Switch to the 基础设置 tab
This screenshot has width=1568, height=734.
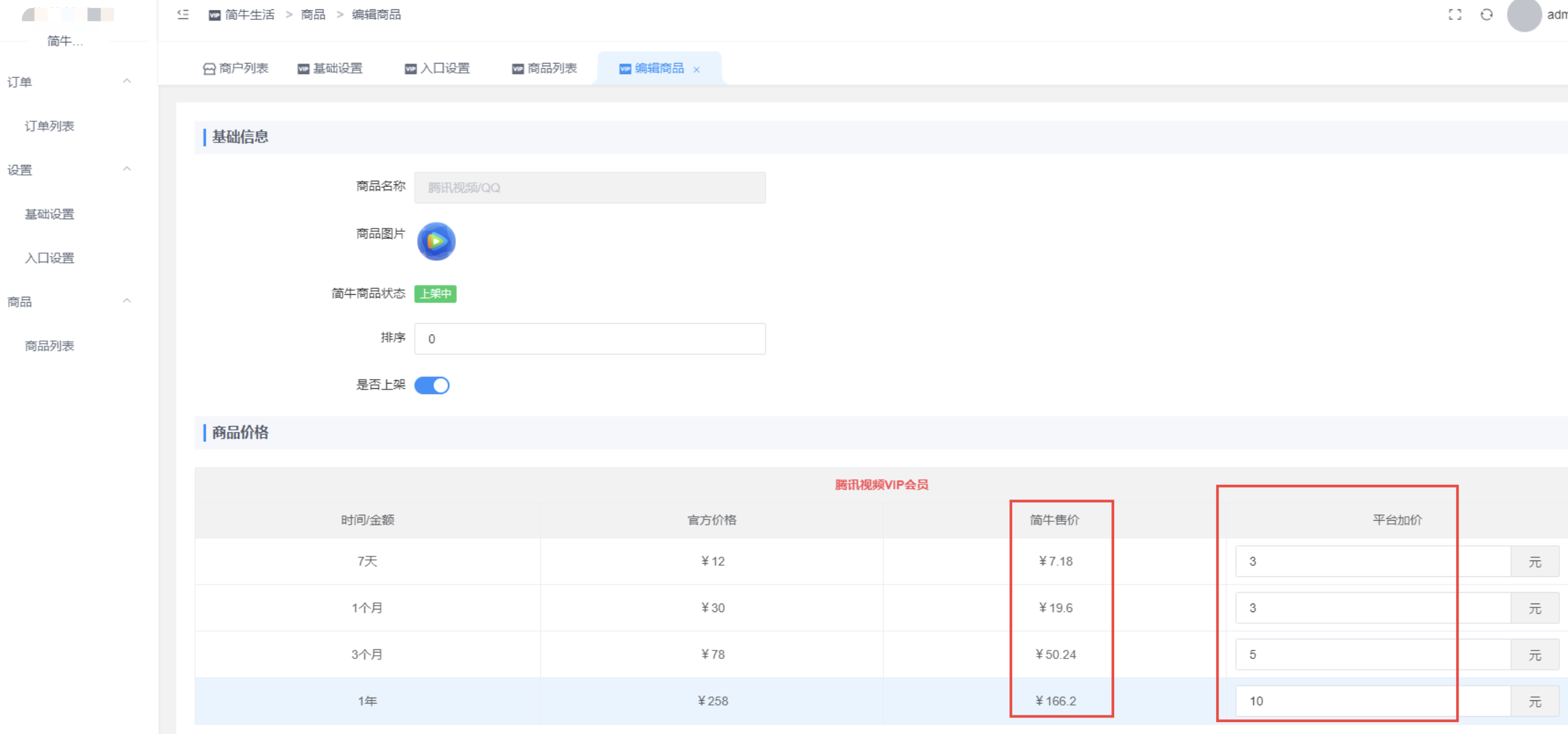[330, 68]
